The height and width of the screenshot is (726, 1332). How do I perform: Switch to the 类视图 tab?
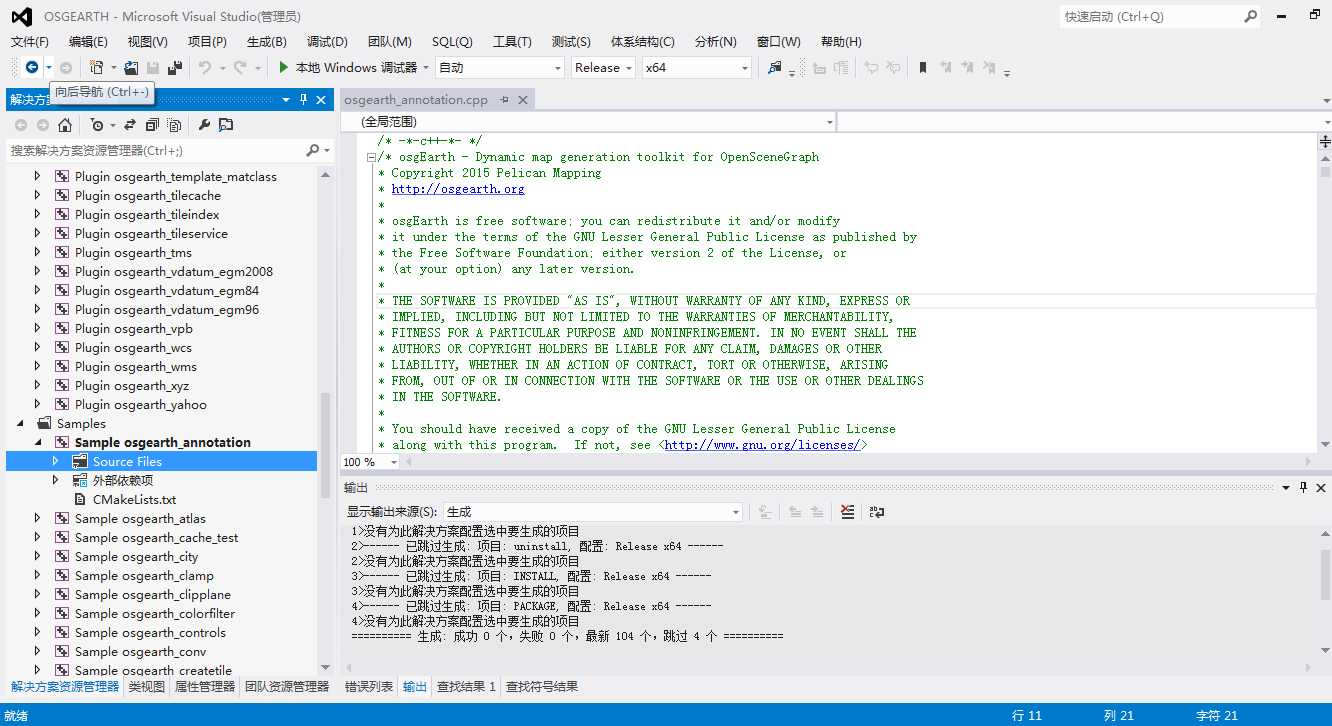point(146,686)
